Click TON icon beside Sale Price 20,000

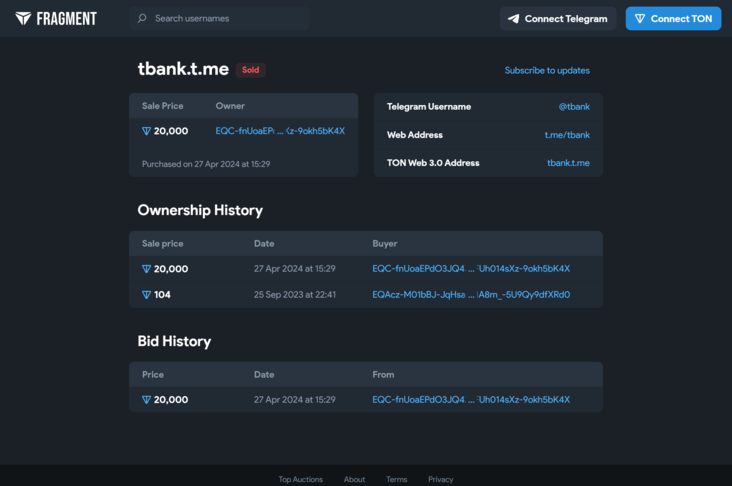click(x=146, y=131)
